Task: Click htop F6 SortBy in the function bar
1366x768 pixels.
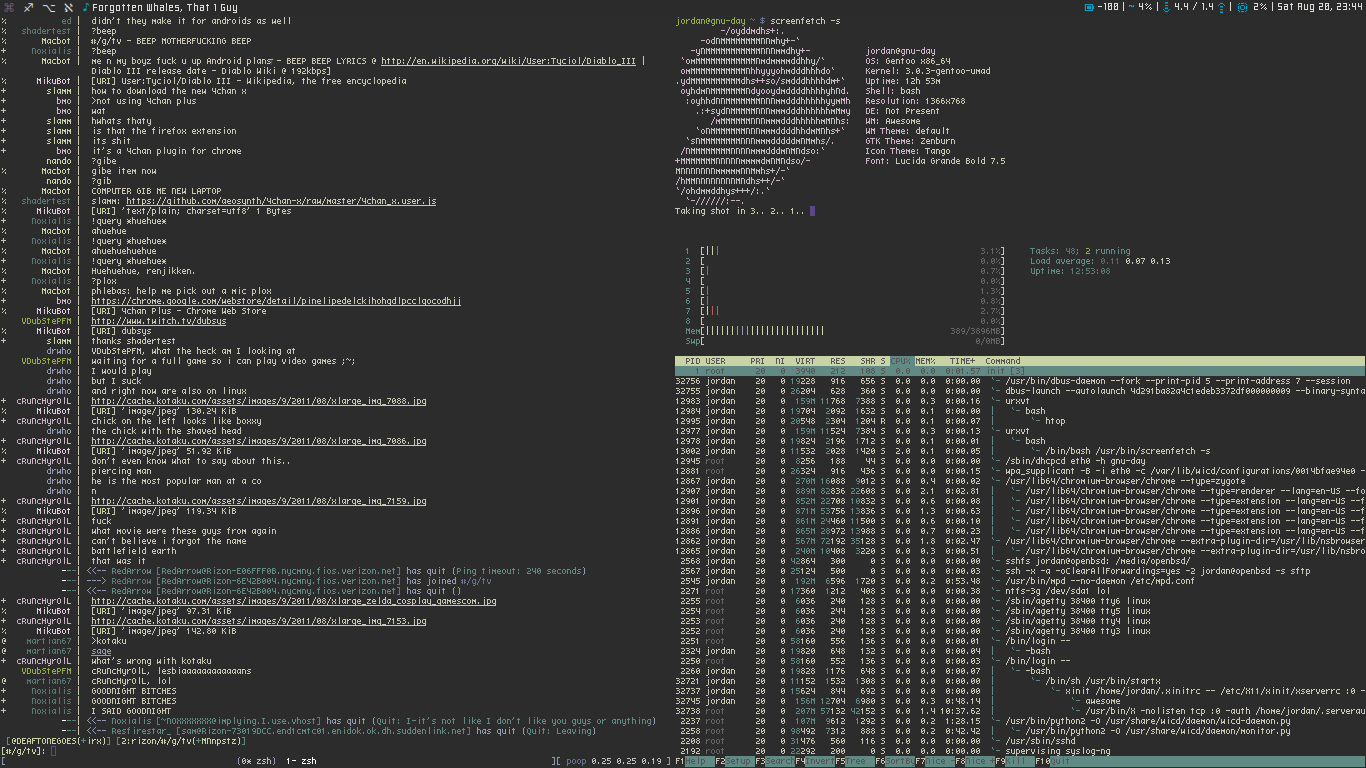Action: click(895, 761)
